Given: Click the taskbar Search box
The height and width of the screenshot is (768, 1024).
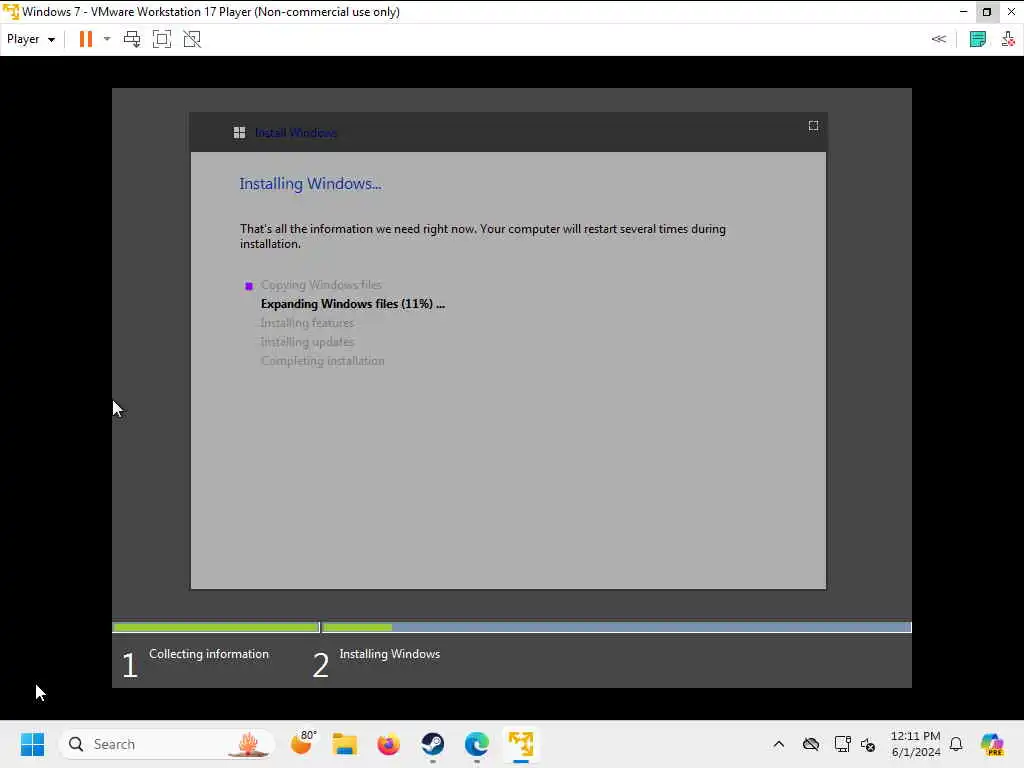Looking at the screenshot, I should [167, 744].
